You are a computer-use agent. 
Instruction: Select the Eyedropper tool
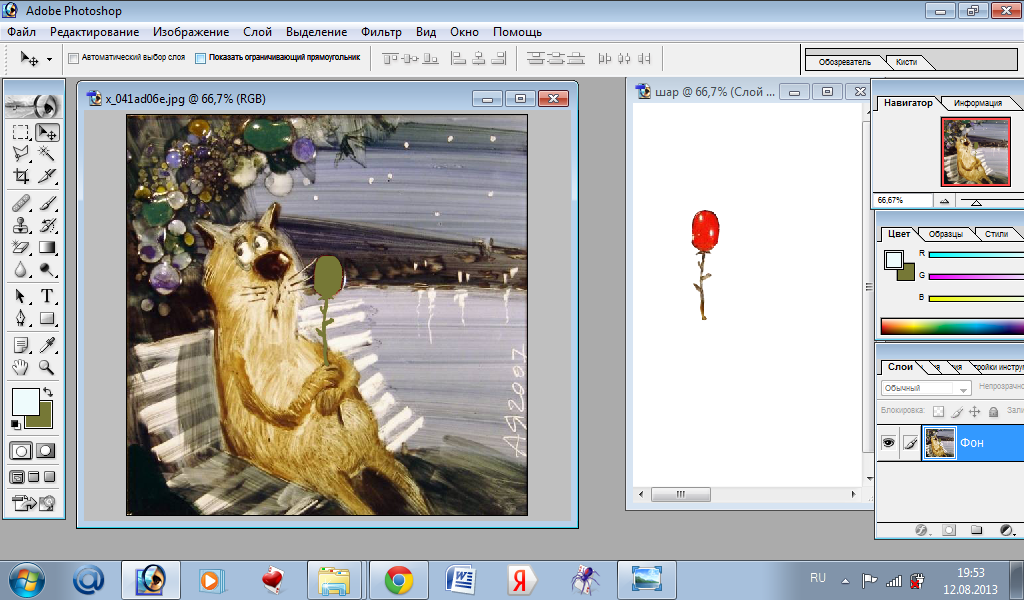pos(47,345)
